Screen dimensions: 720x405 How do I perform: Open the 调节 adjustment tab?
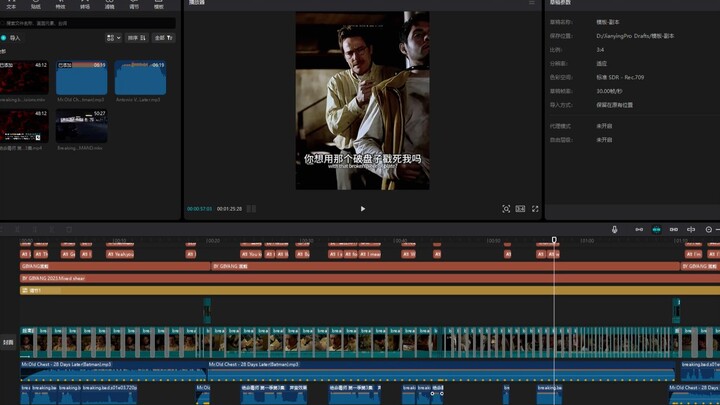tap(134, 5)
